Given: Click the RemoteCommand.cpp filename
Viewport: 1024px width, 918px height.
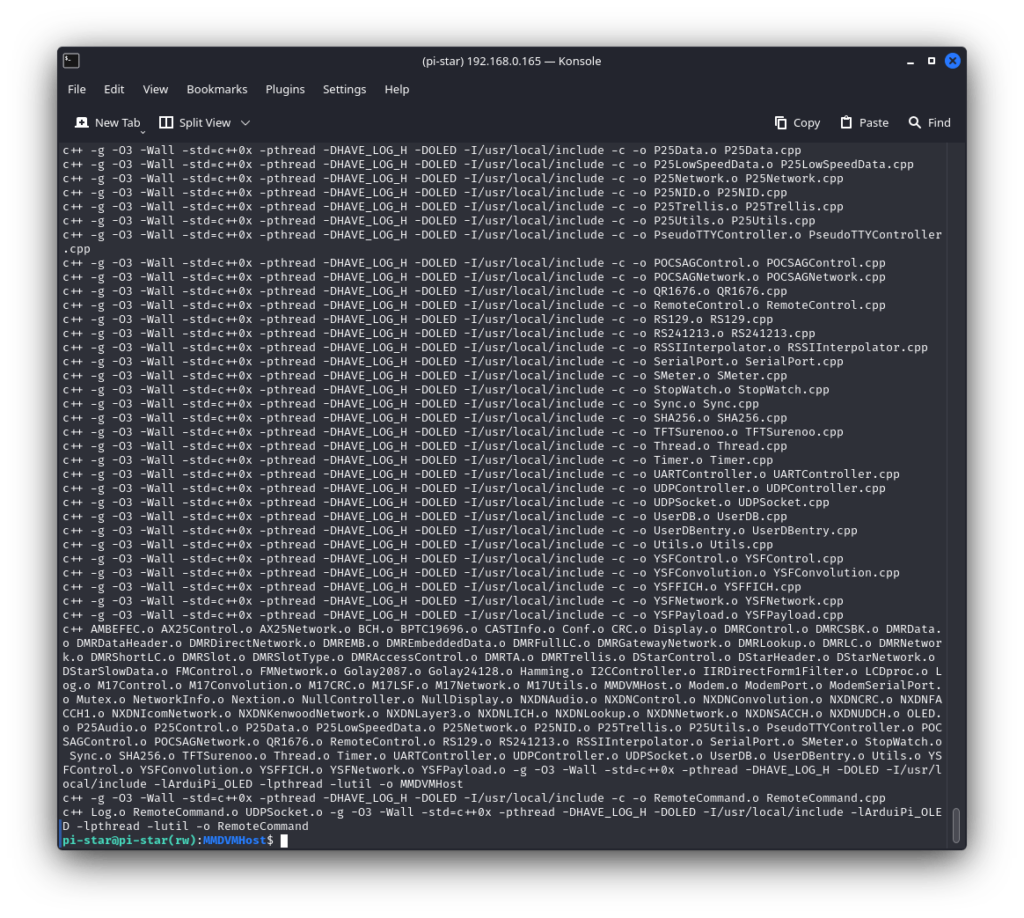Looking at the screenshot, I should pos(826,798).
